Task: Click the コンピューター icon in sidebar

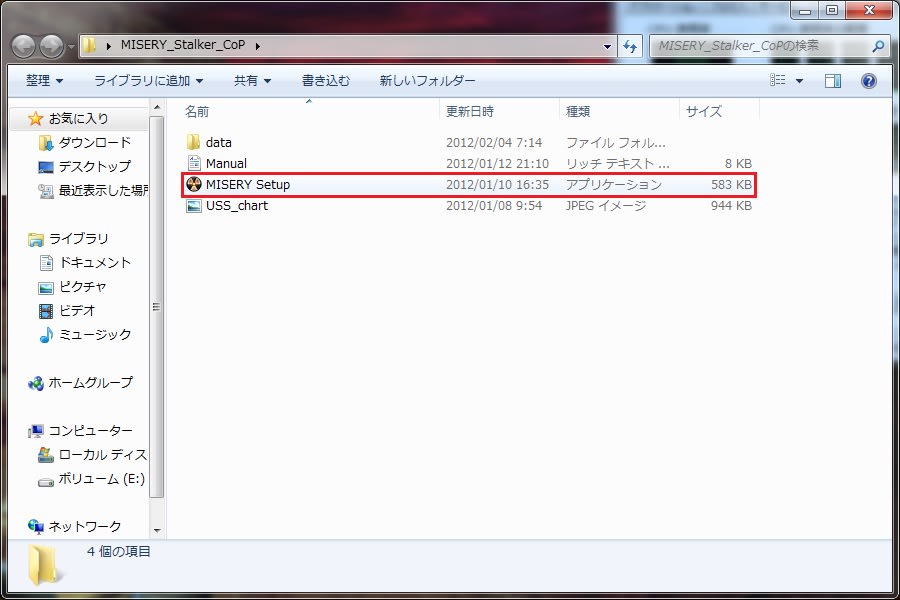Action: [x=36, y=431]
